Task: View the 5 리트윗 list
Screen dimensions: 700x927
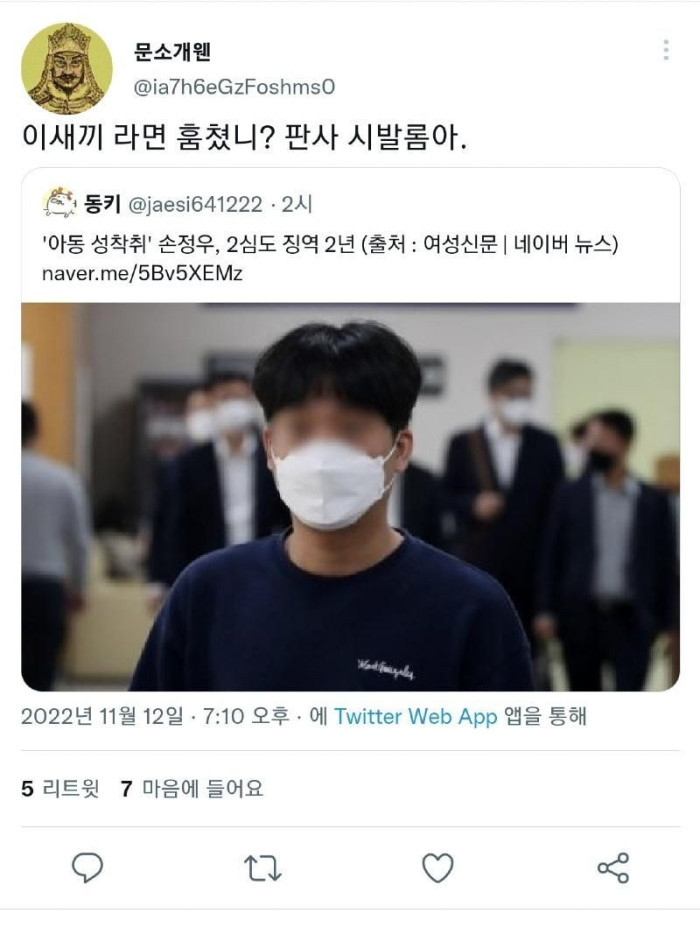Action: (60, 789)
